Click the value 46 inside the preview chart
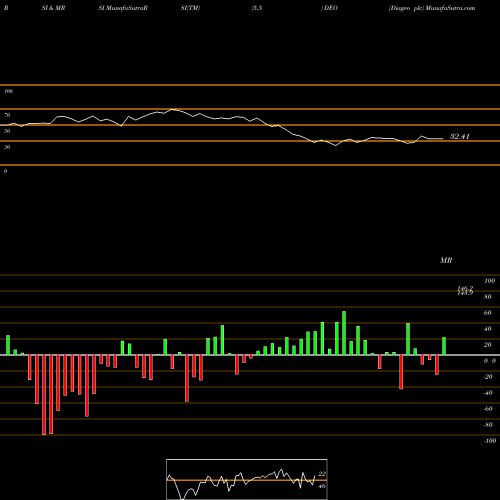Screen dimensions: 500x500 click(322, 486)
